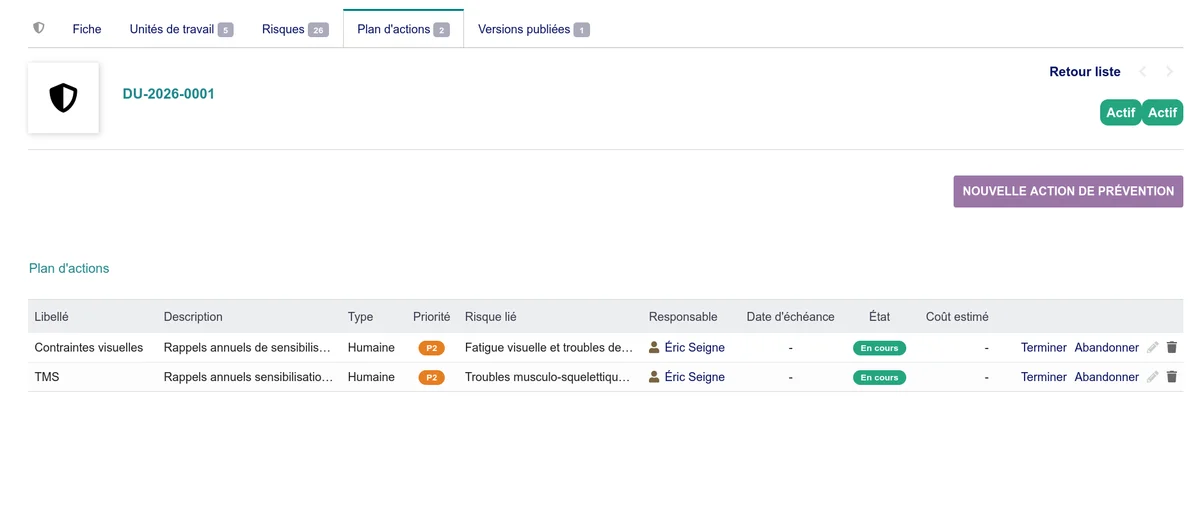Switch to the Fiche tab

click(87, 29)
